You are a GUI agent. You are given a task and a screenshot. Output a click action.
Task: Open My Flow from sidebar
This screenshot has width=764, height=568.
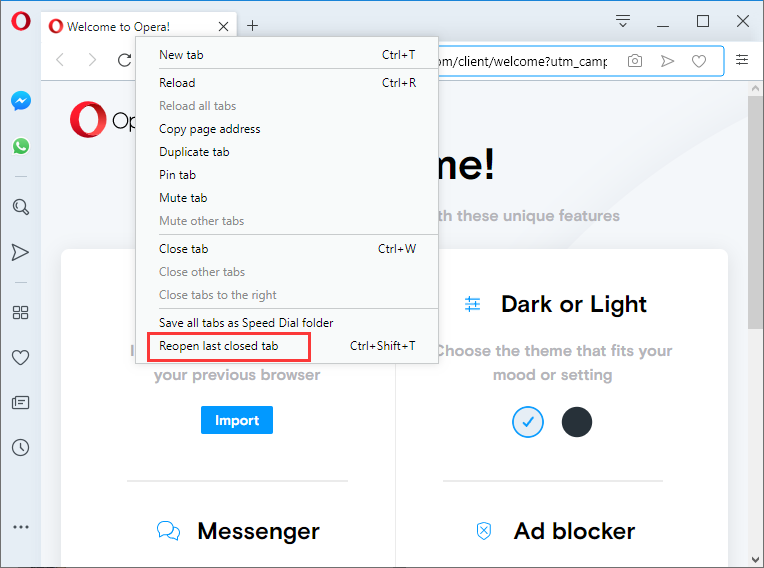pos(20,252)
